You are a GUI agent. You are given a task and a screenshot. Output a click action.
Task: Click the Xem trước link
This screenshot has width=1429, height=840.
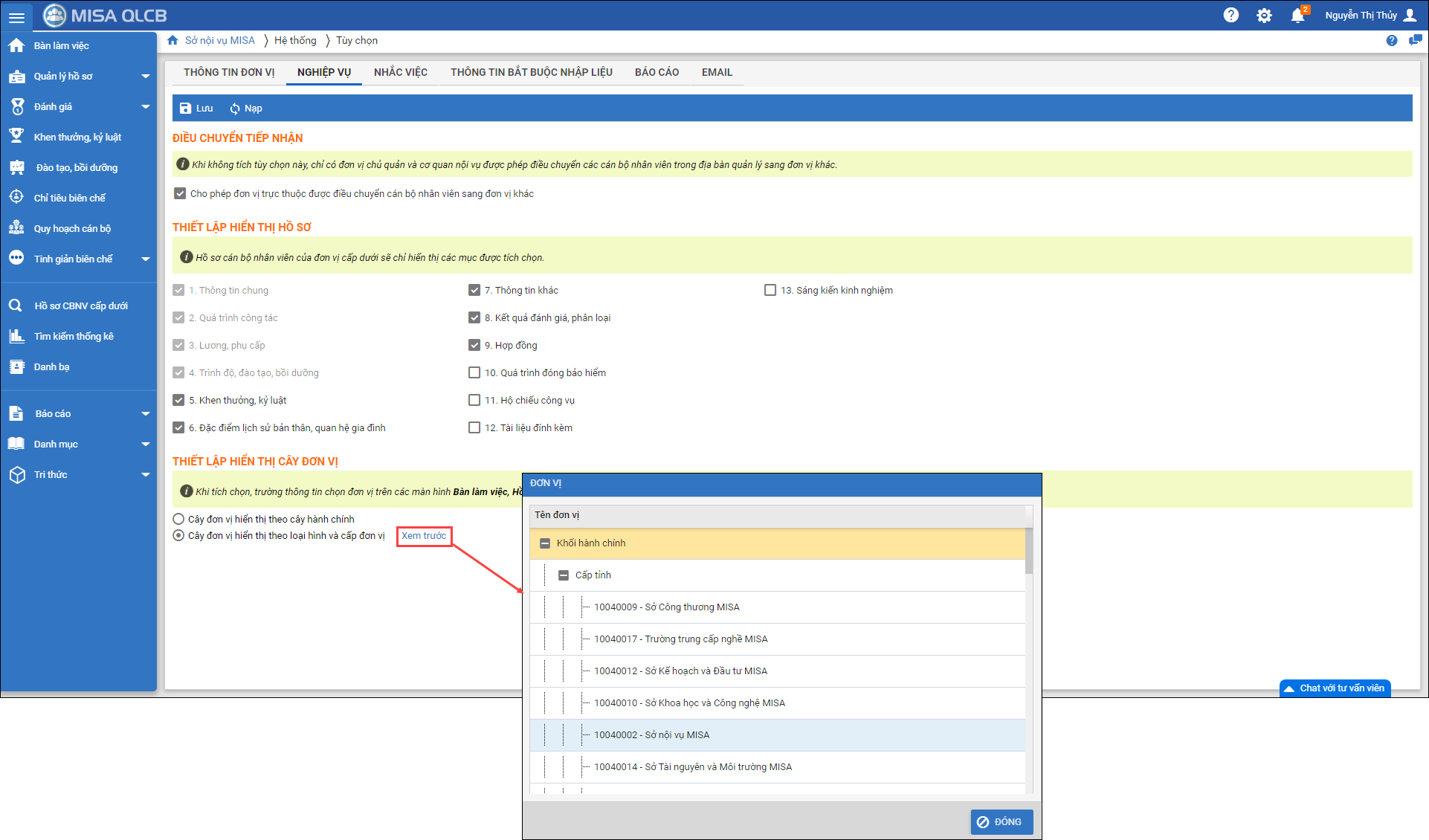pos(424,536)
